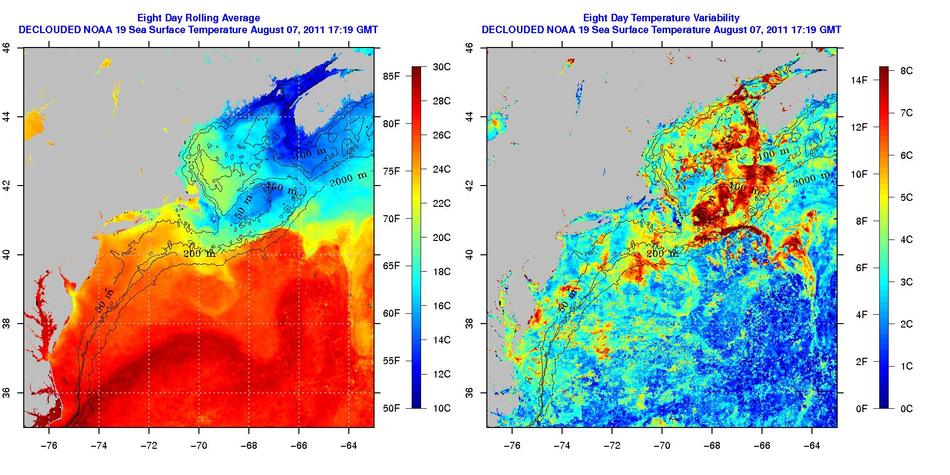Click the "200 m" contour label on right map

tap(663, 253)
